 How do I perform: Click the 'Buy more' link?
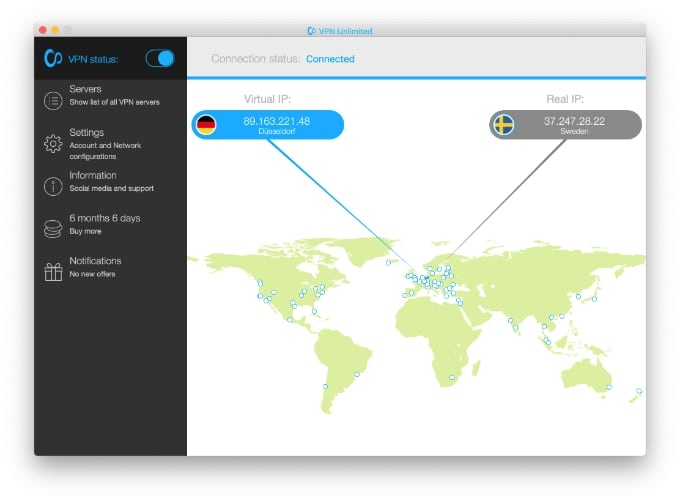click(85, 231)
